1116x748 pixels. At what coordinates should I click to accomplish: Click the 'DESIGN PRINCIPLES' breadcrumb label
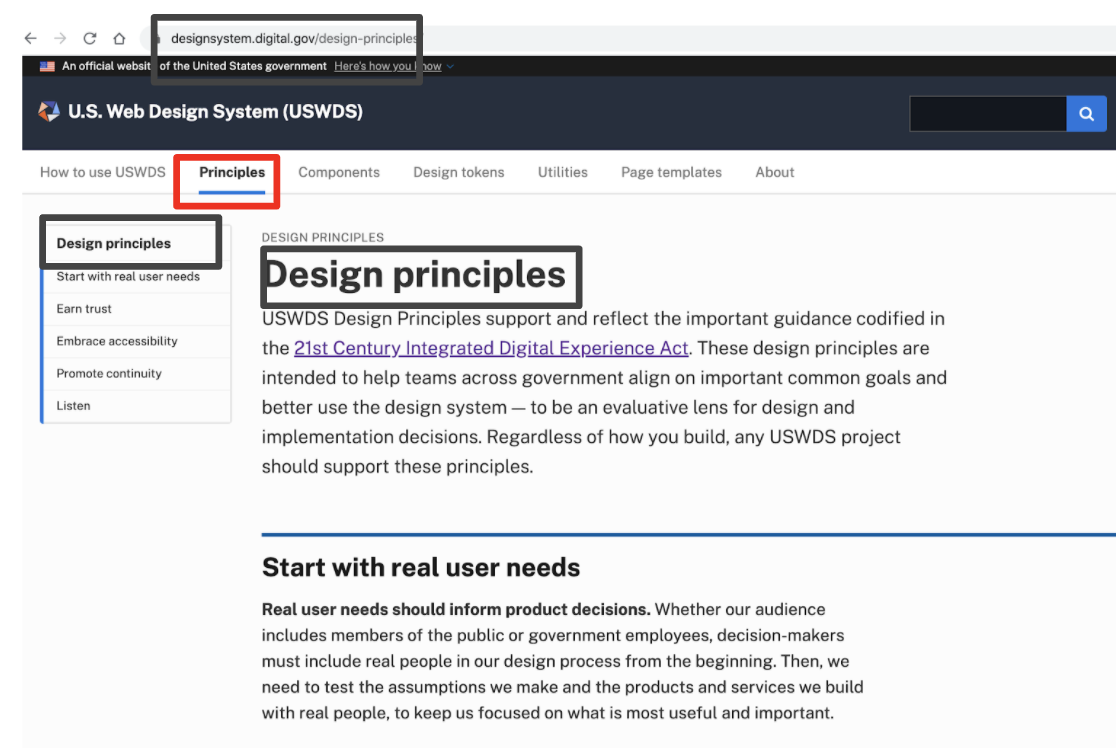tap(322, 238)
